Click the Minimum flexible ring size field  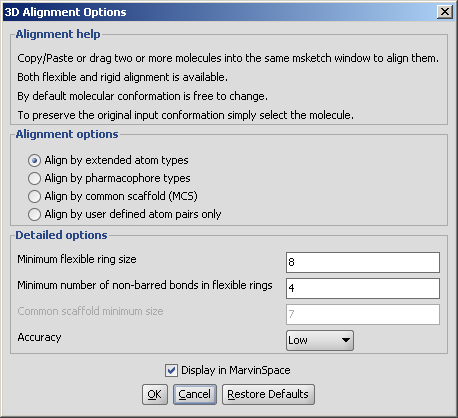pos(363,262)
